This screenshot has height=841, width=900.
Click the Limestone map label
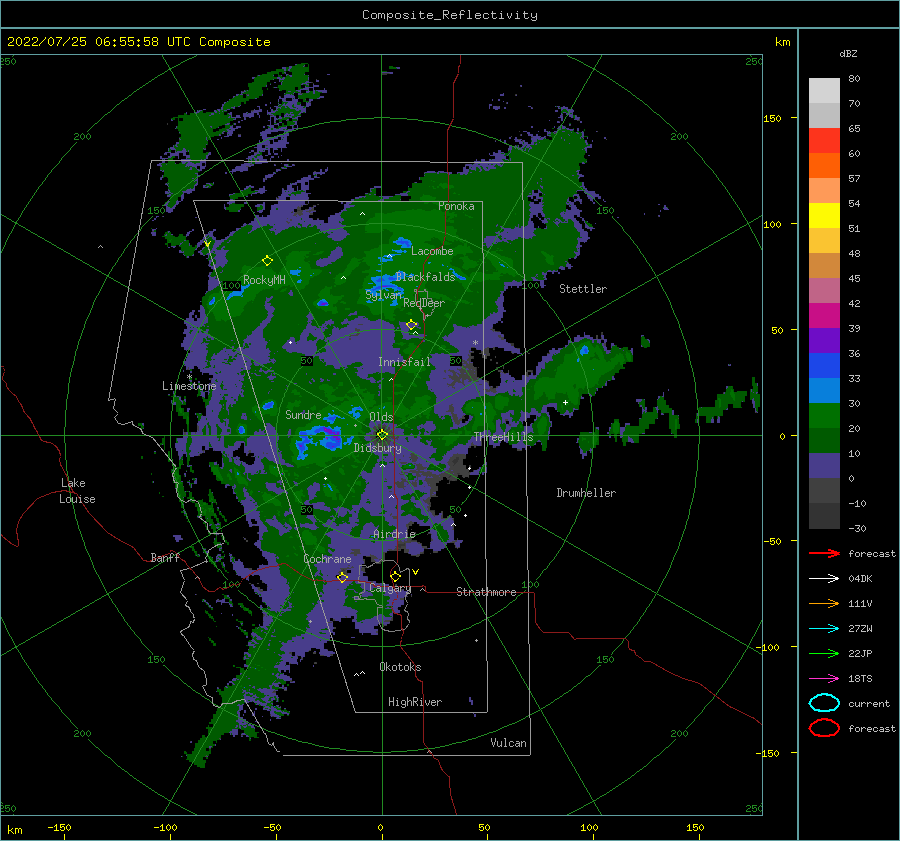click(x=189, y=386)
